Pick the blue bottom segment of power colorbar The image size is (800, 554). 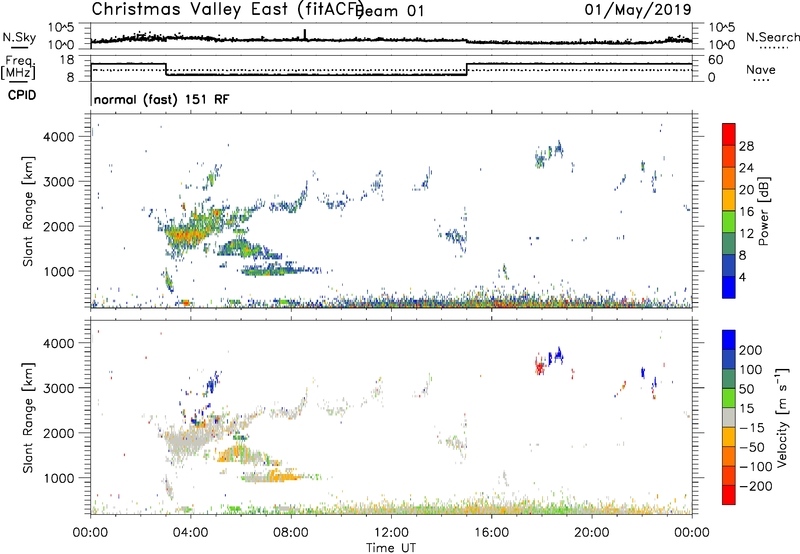[x=729, y=287]
